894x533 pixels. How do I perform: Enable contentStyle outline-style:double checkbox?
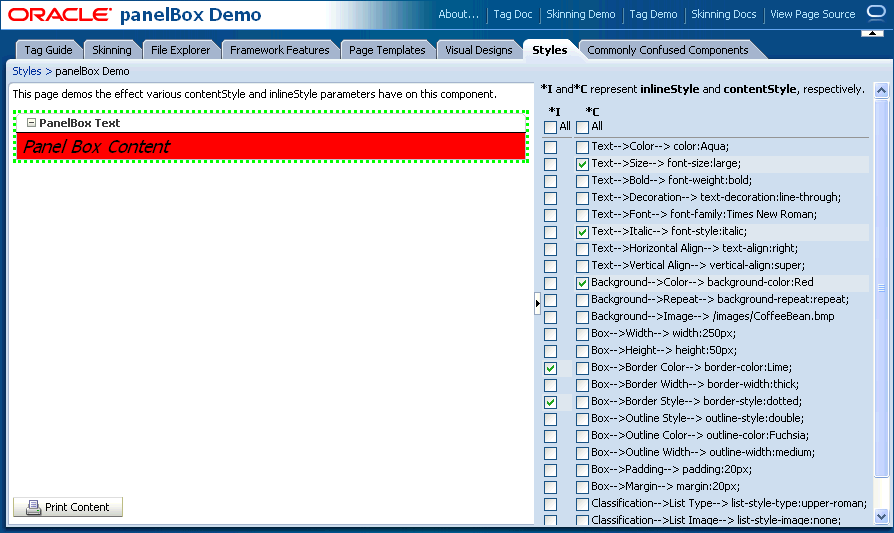582,419
